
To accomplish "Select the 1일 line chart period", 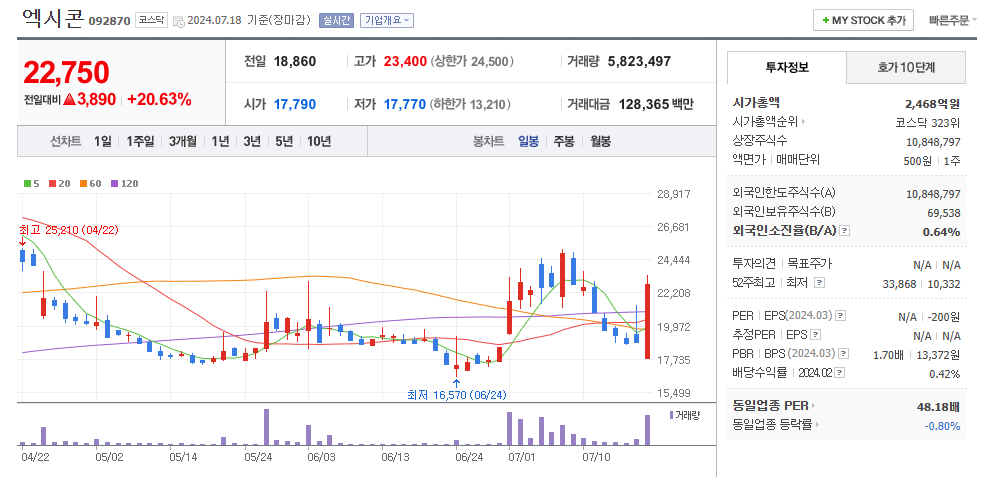I will point(102,141).
